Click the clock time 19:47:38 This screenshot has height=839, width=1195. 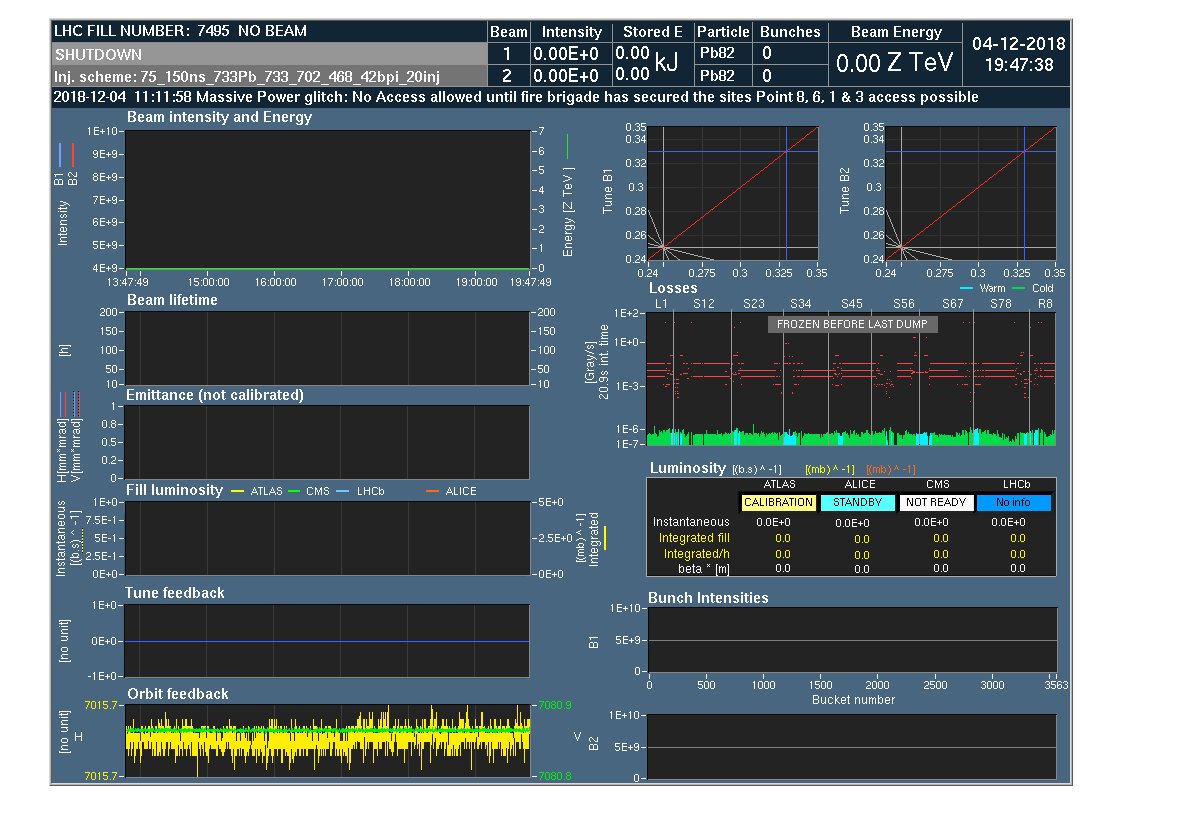pos(1019,66)
